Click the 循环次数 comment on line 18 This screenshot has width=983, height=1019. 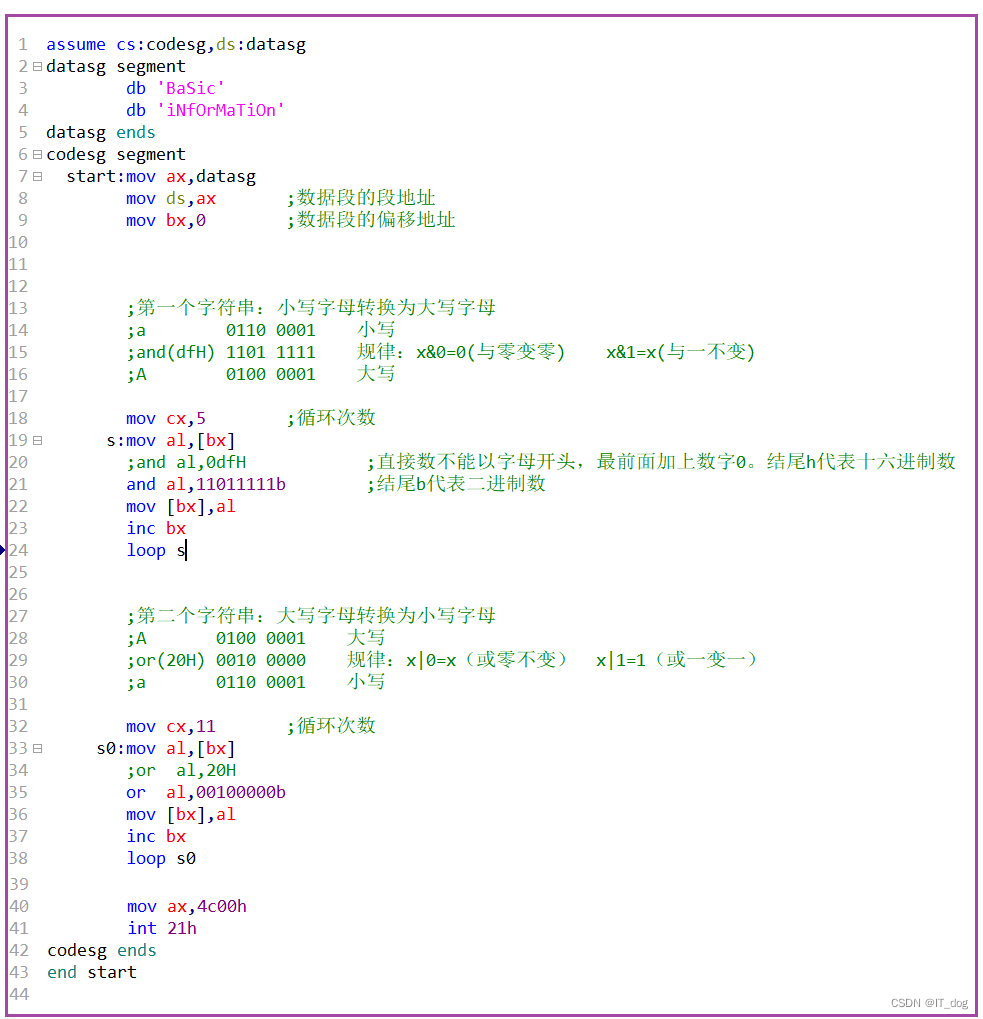tap(332, 418)
